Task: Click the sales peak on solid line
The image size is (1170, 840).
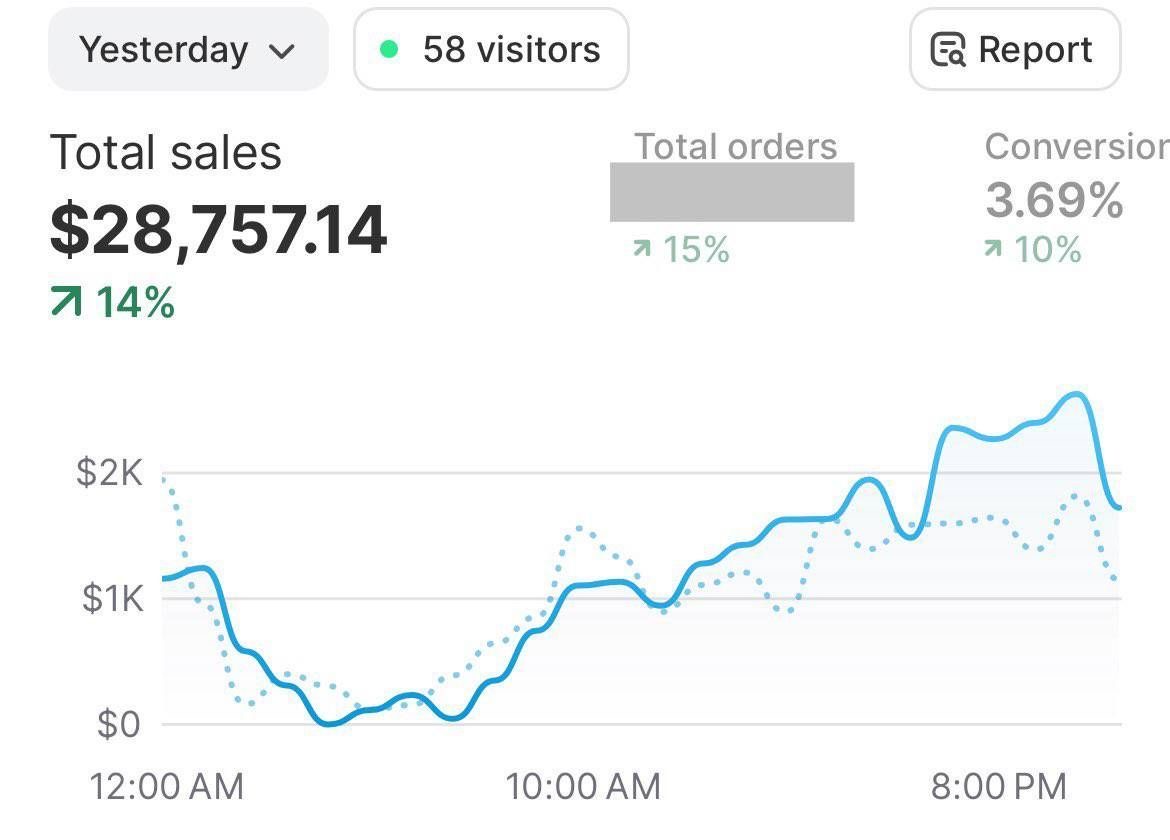Action: pos(1075,394)
